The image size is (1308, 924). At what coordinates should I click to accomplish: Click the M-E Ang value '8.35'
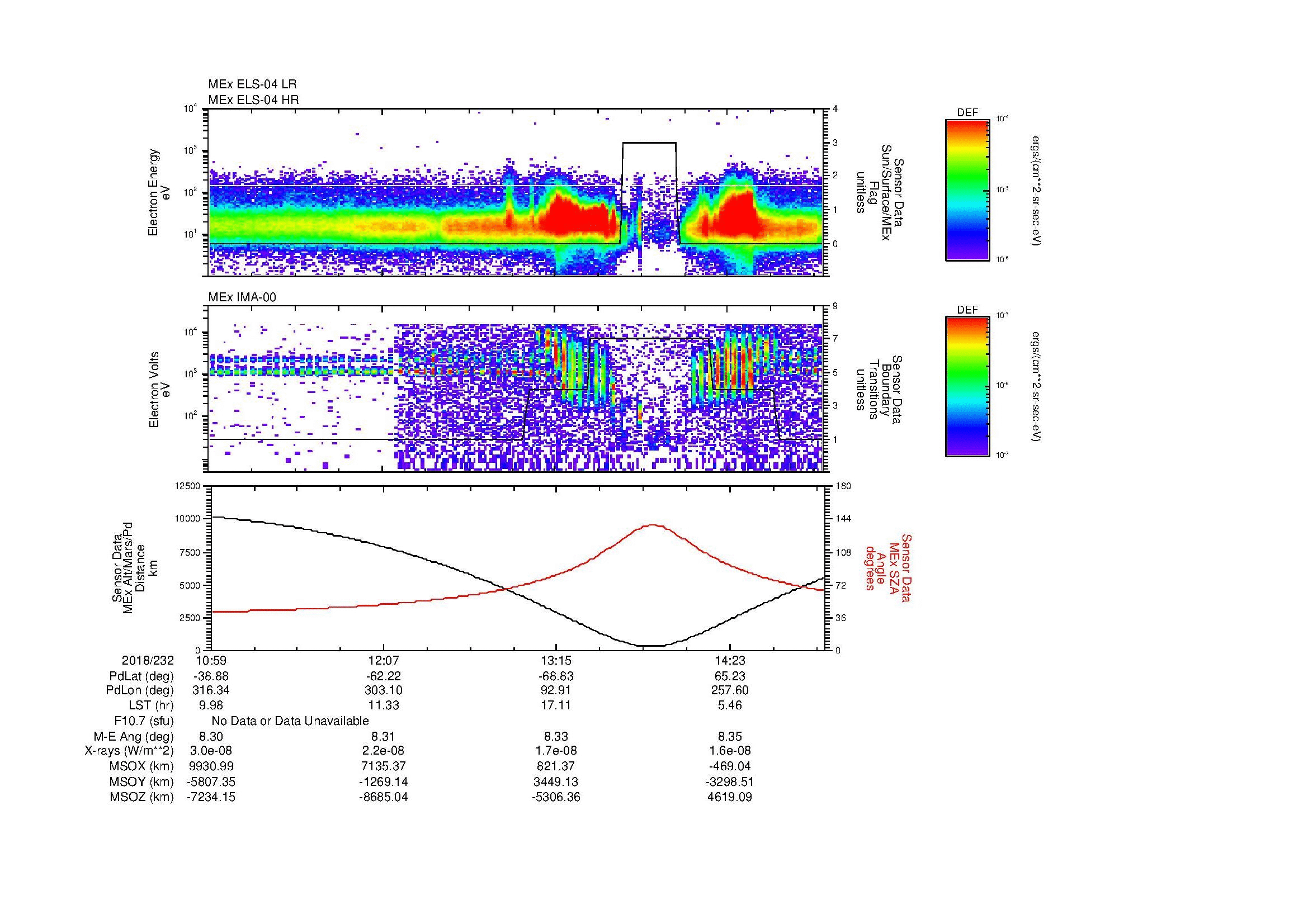730,736
